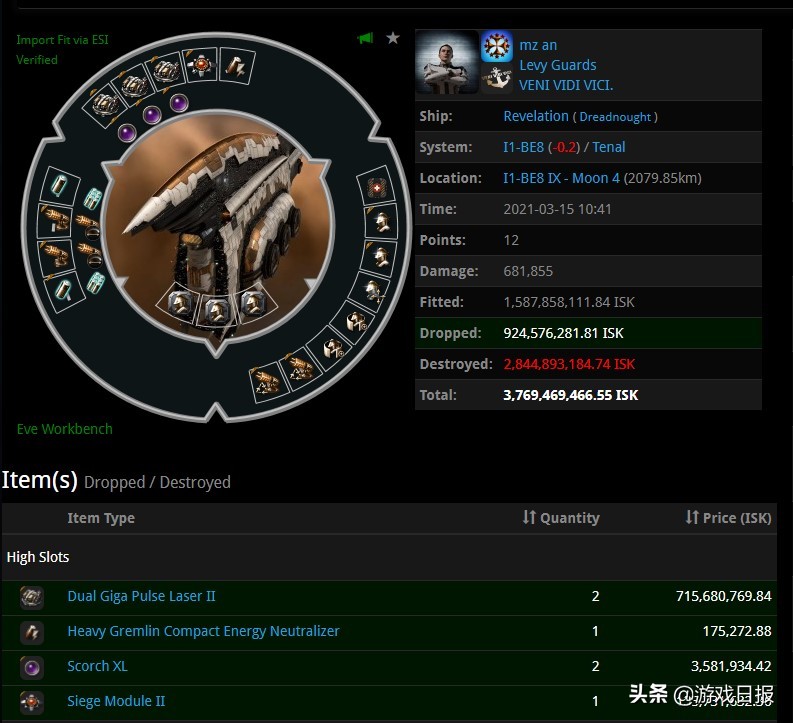Click the Item Type column header
This screenshot has width=793, height=723.
(101, 518)
